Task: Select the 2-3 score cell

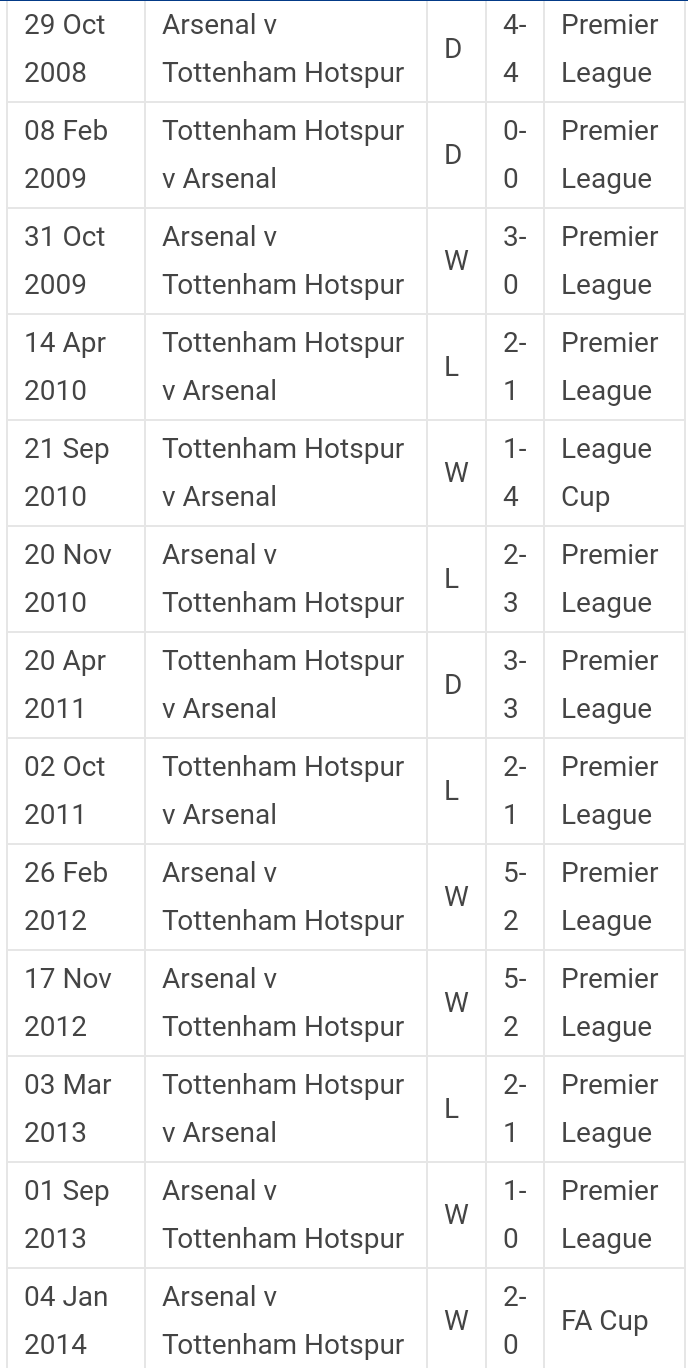Action: (x=514, y=579)
